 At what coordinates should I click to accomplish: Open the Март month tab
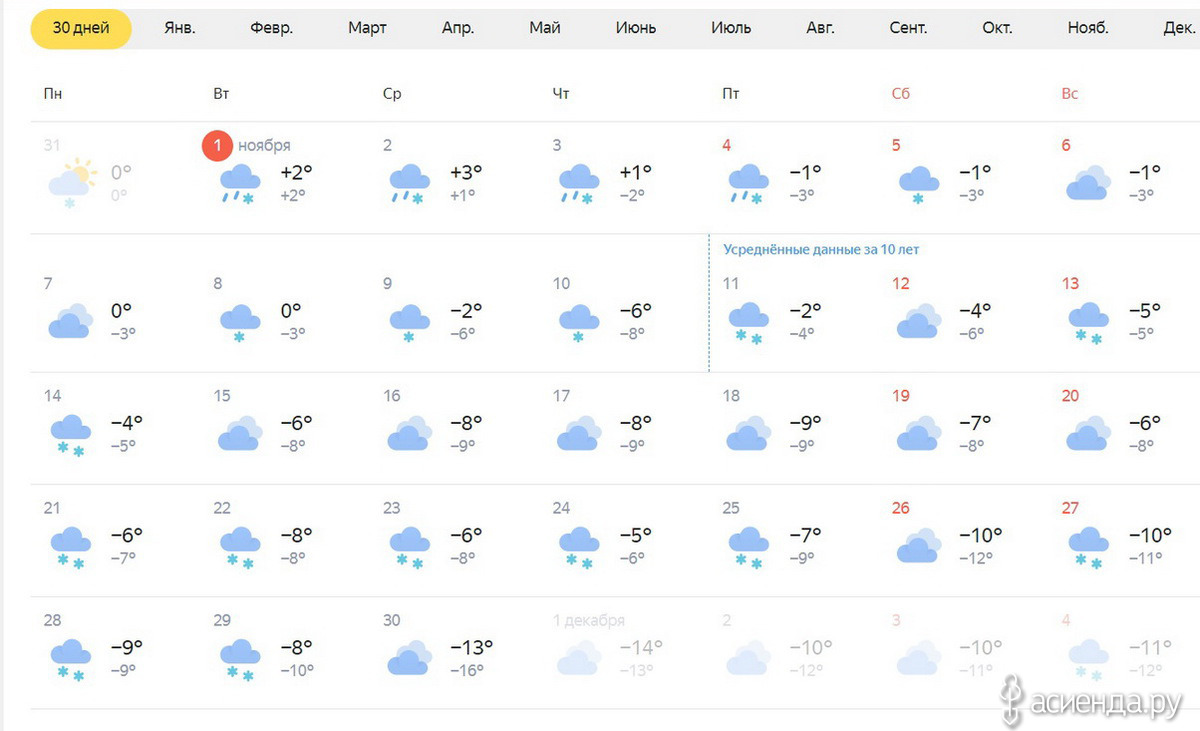(x=367, y=28)
